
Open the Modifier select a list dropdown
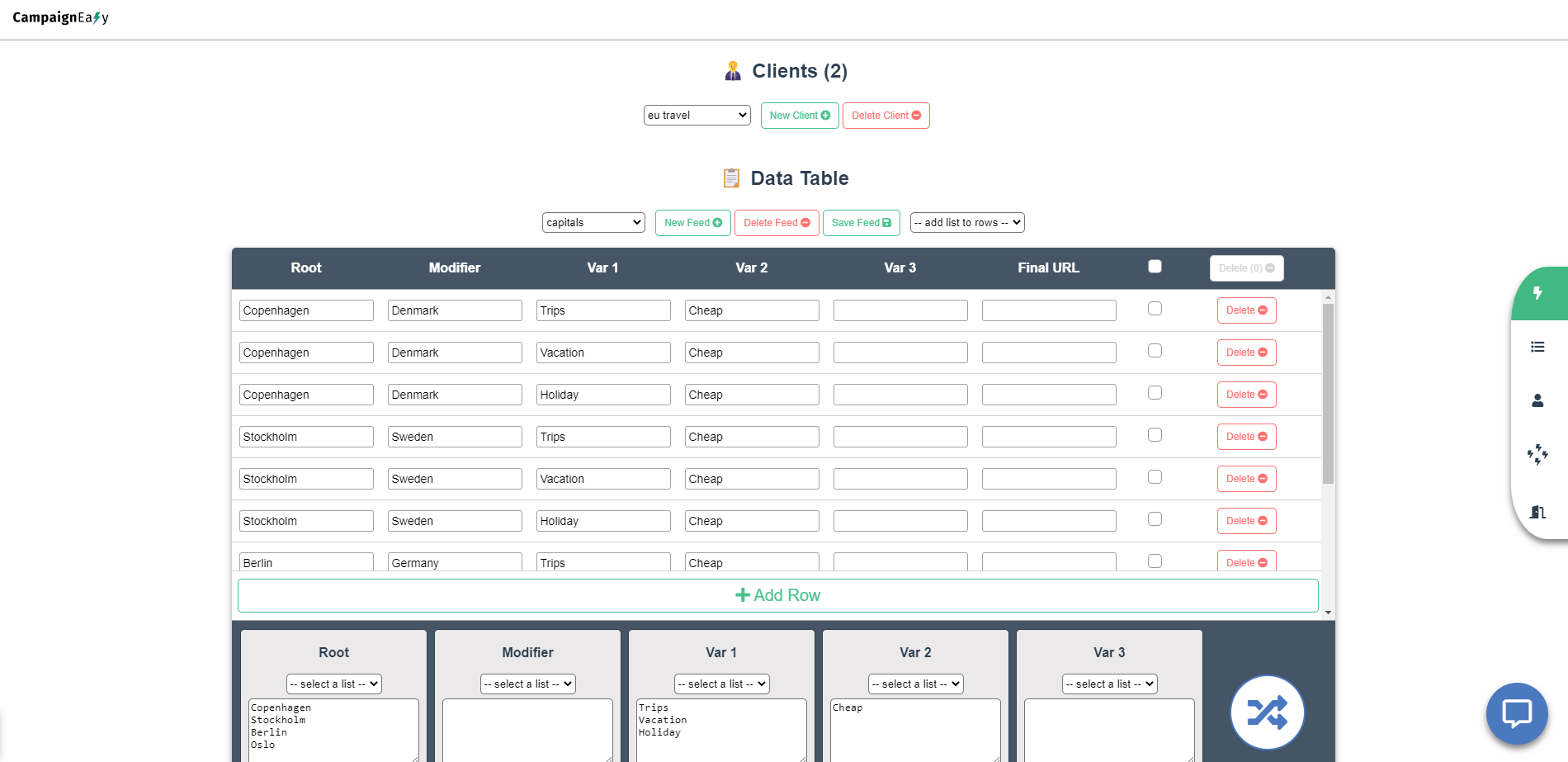(x=528, y=684)
